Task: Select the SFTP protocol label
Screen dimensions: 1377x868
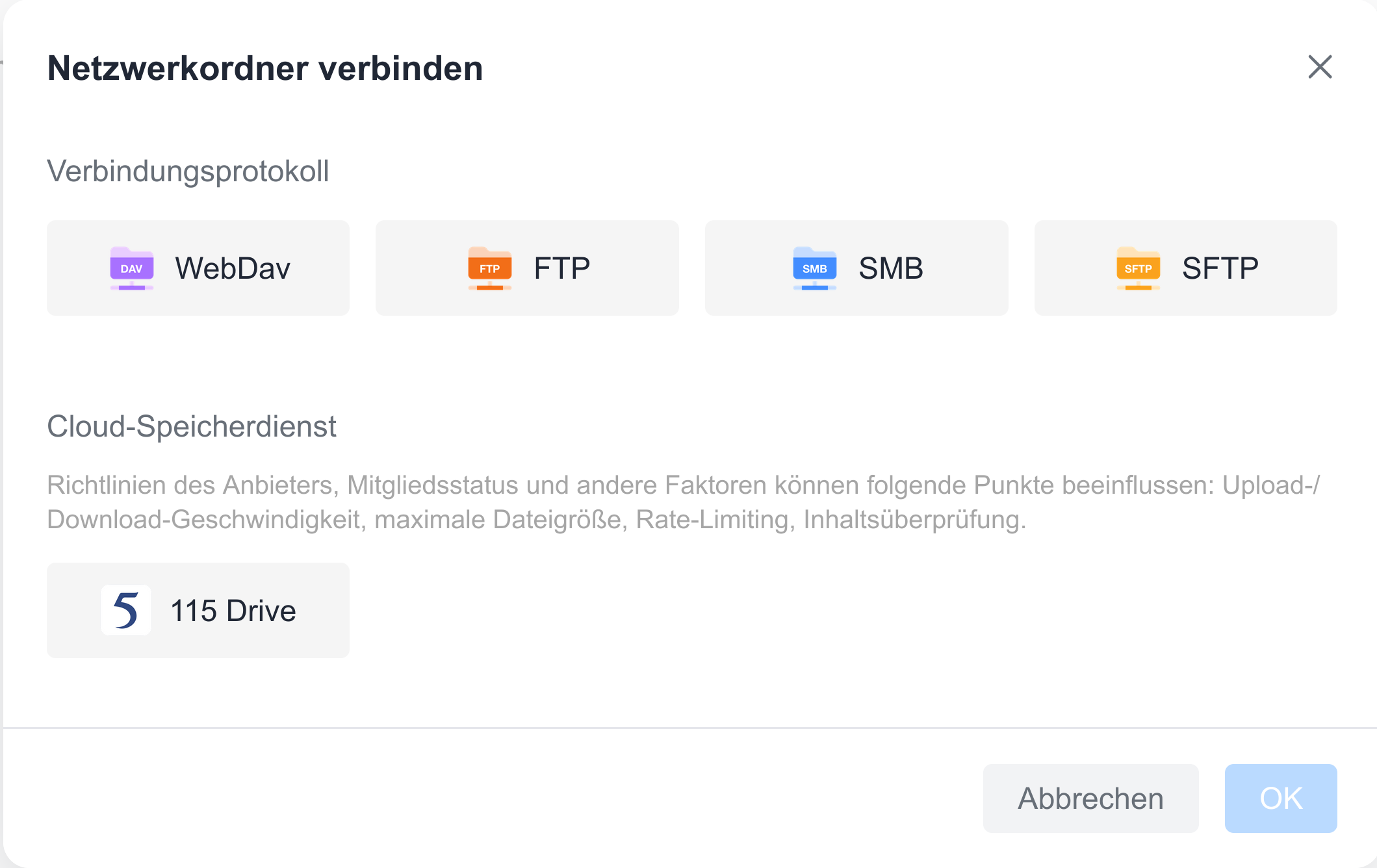Action: [1220, 268]
